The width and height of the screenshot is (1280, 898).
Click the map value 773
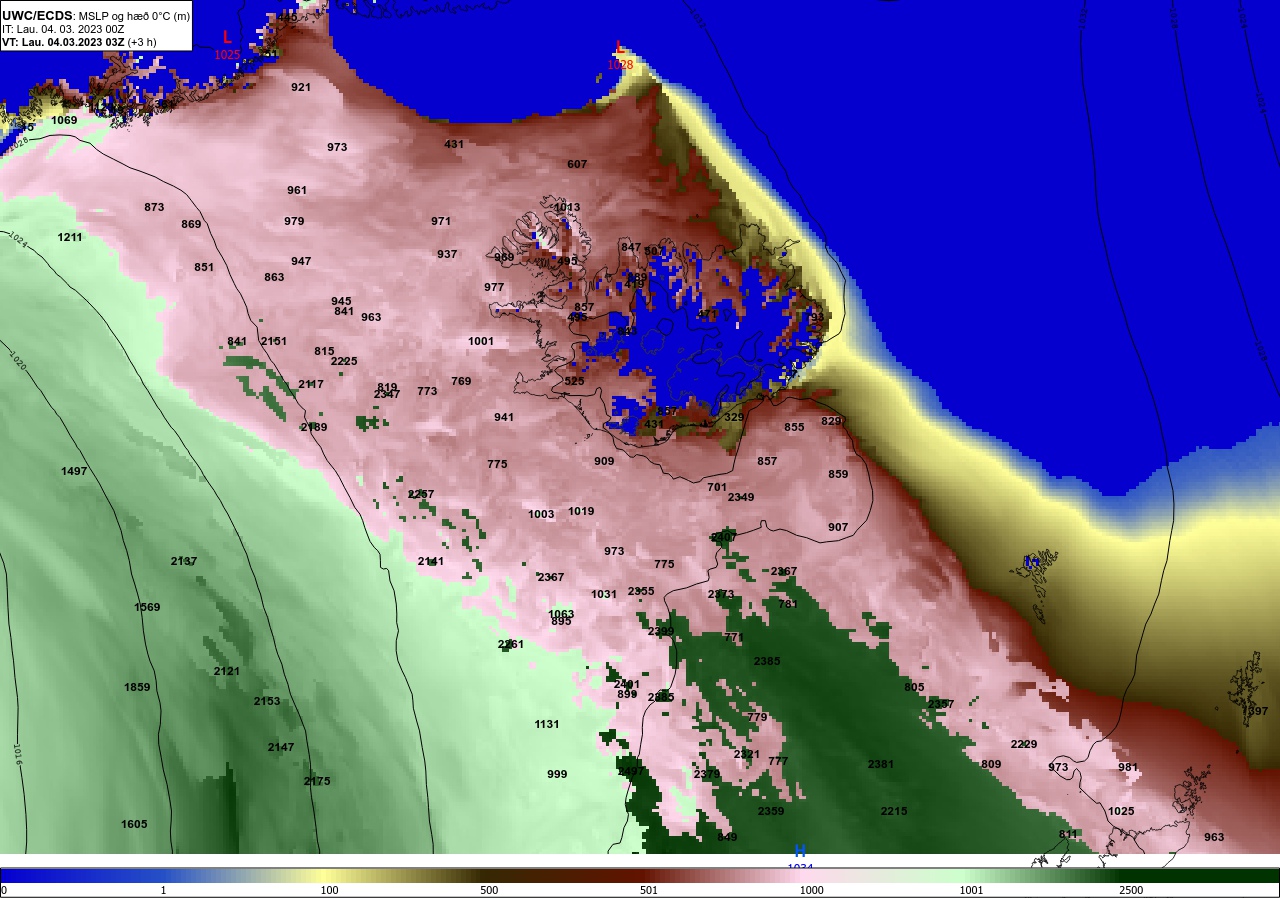pos(427,391)
